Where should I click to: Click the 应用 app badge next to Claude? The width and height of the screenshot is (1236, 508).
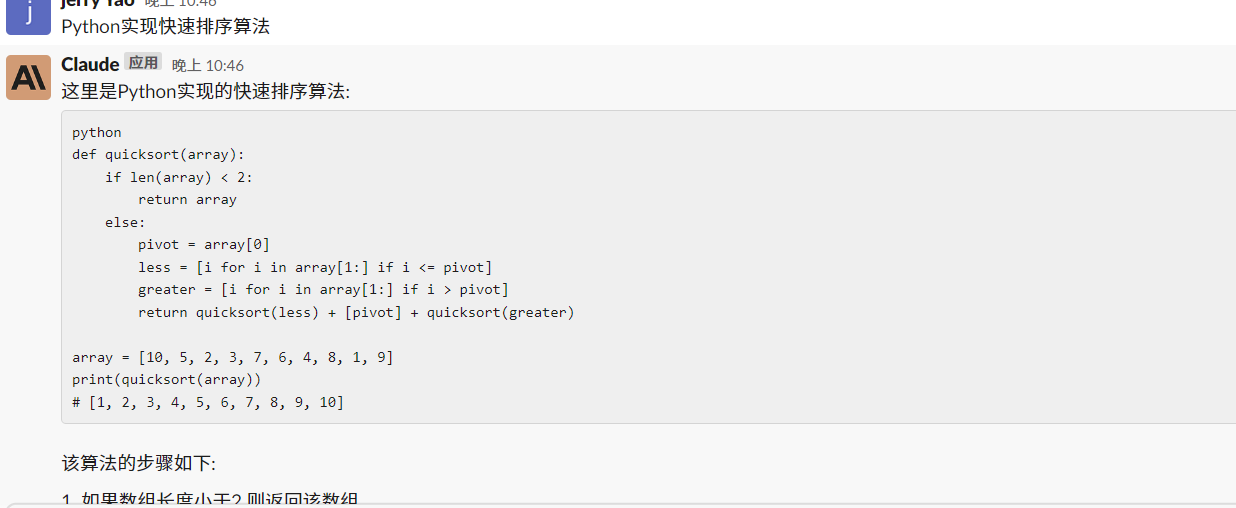pyautogui.click(x=143, y=62)
